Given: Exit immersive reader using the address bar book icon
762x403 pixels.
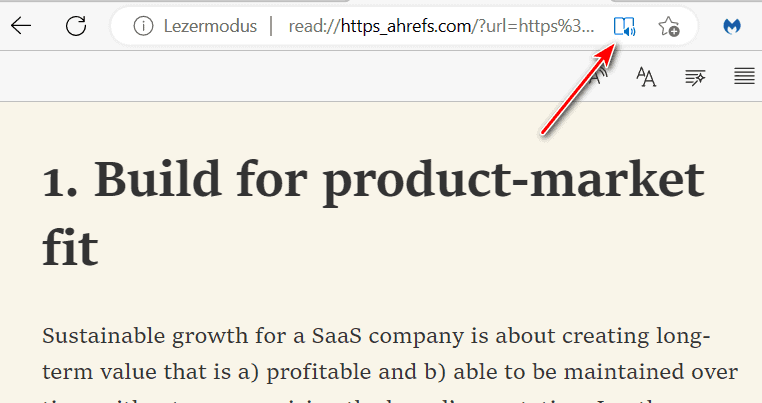Looking at the screenshot, I should 624,26.
